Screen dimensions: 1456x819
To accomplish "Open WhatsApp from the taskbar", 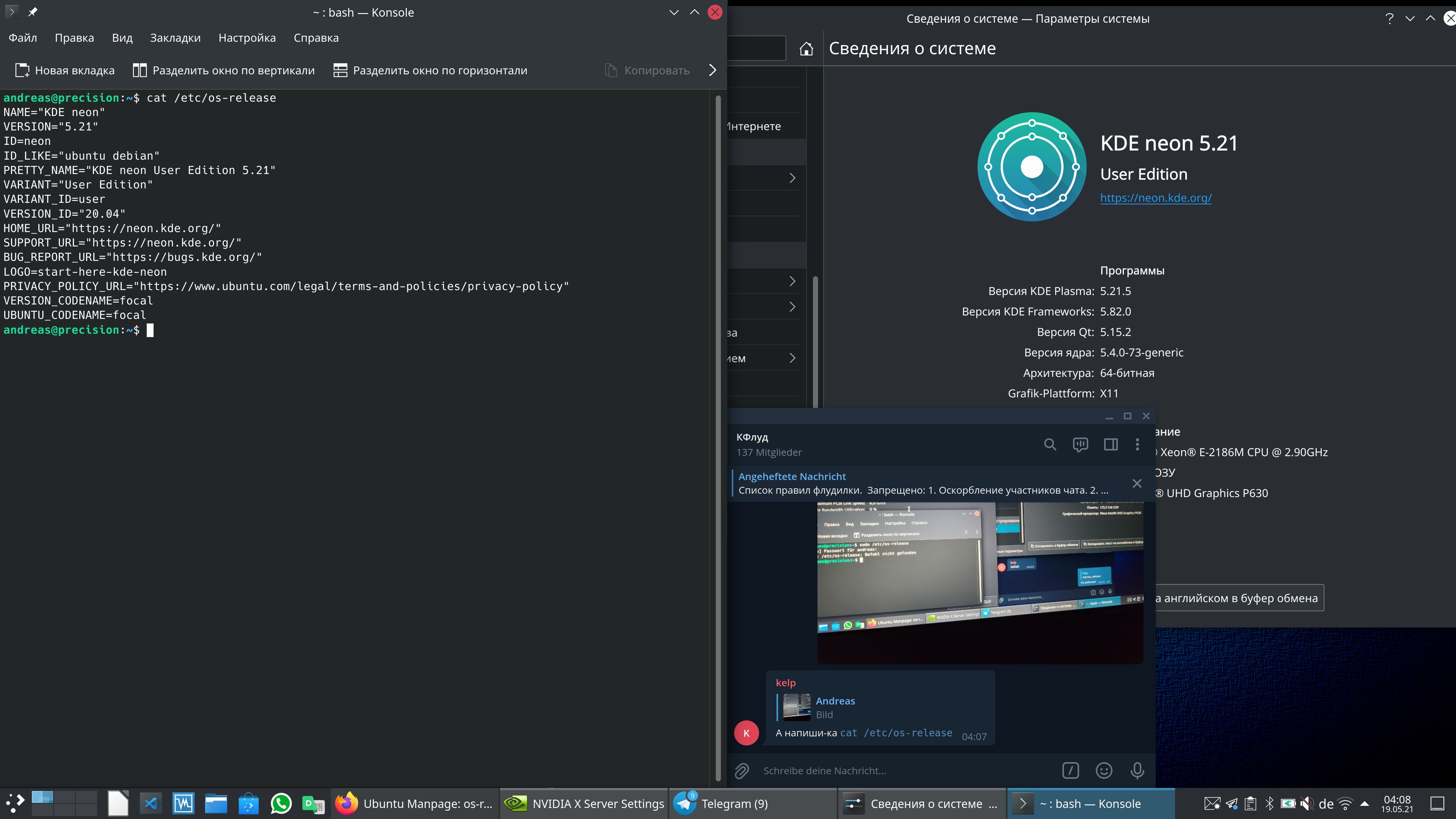I will [281, 803].
